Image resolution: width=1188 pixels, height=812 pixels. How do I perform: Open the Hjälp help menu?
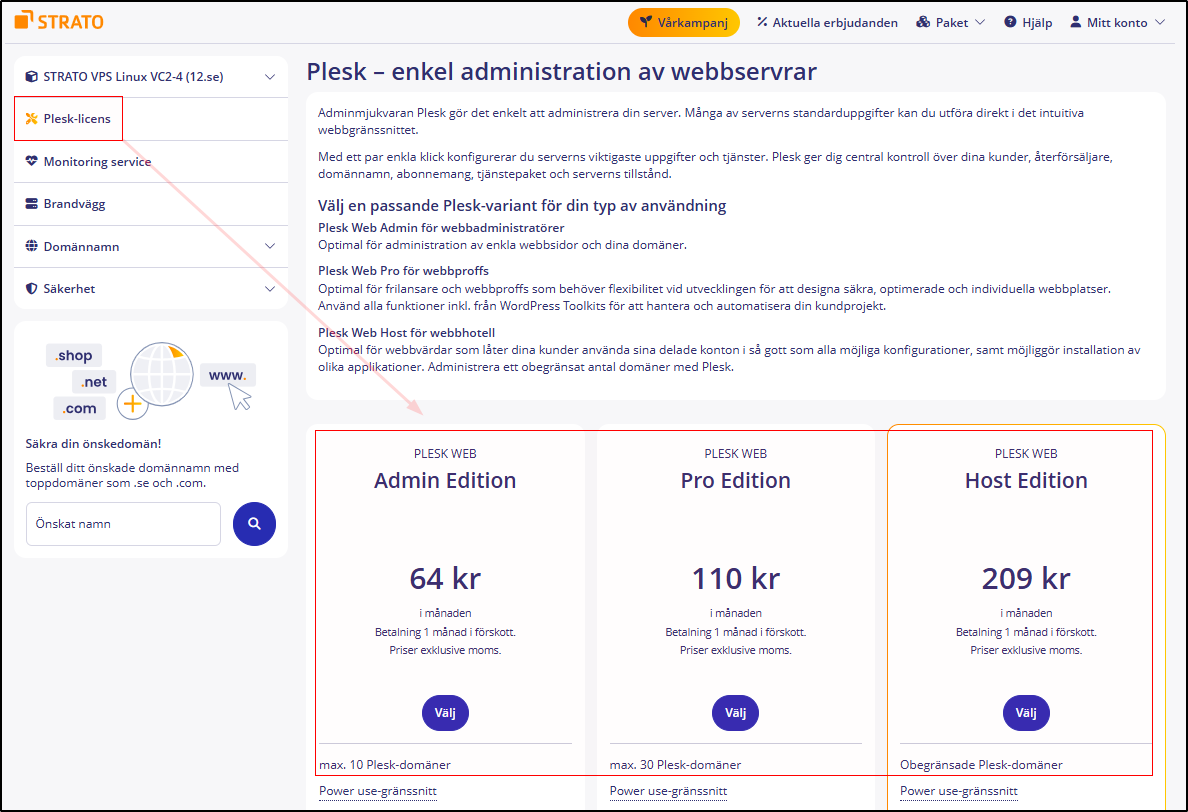pyautogui.click(x=1028, y=23)
